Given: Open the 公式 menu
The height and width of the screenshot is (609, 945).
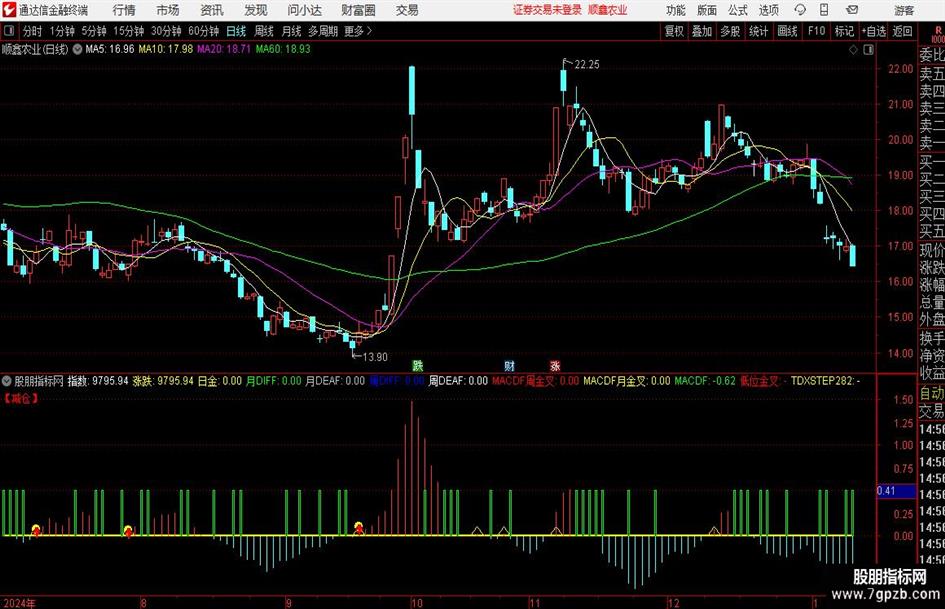Looking at the screenshot, I should pos(738,10).
